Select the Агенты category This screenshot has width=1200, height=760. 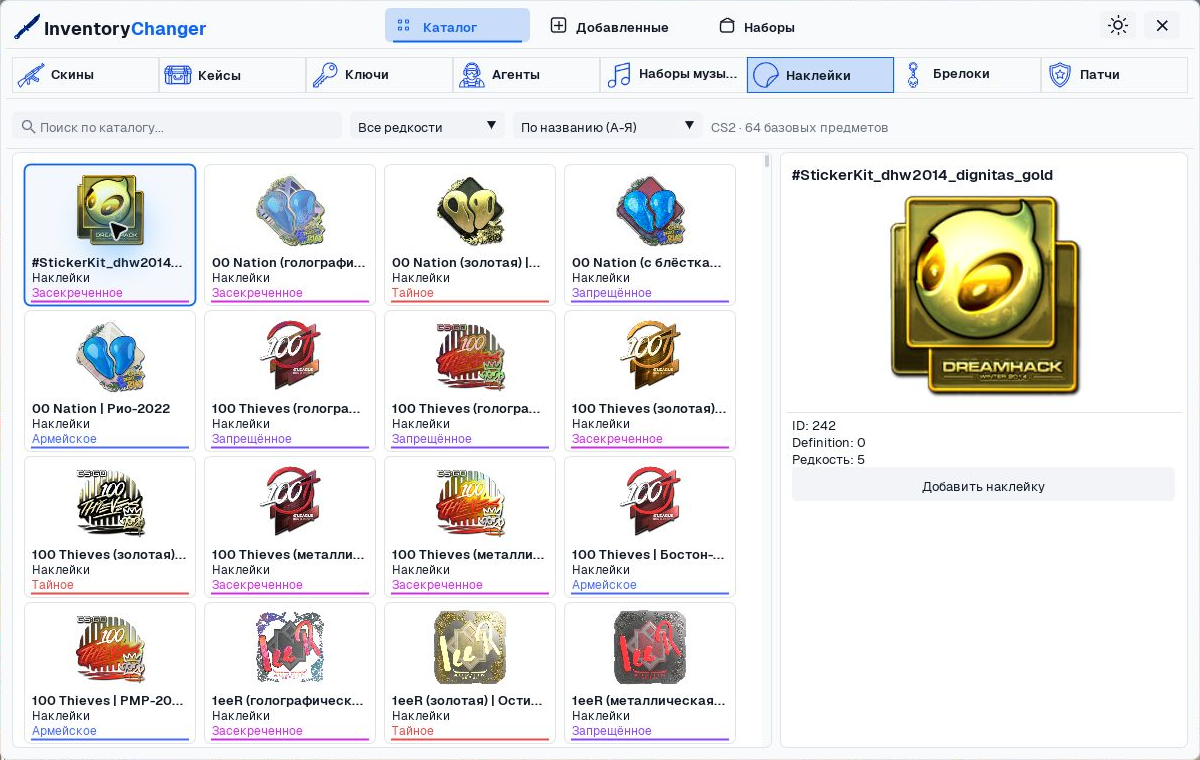pyautogui.click(x=526, y=75)
